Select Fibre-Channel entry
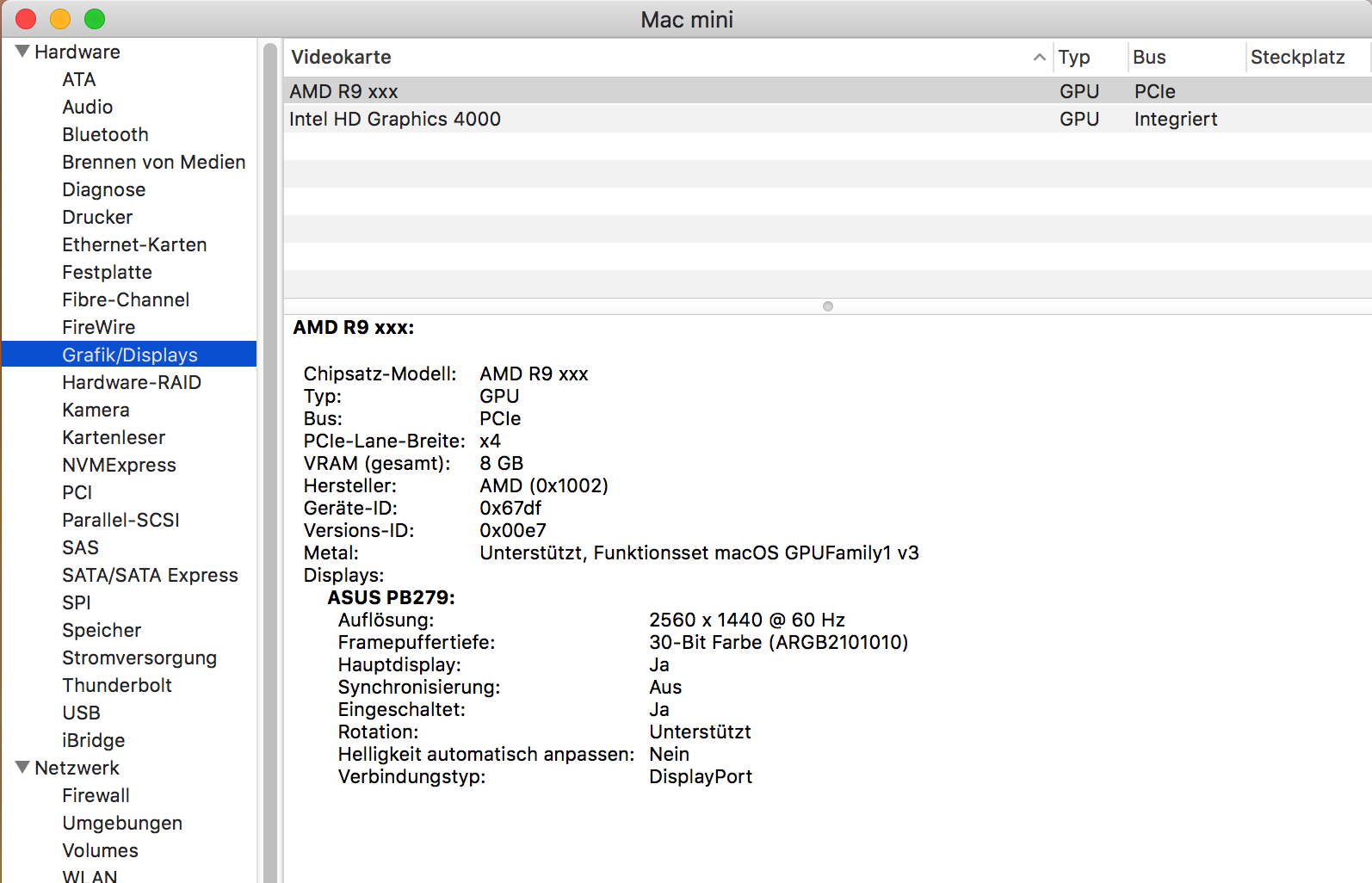 pos(126,299)
